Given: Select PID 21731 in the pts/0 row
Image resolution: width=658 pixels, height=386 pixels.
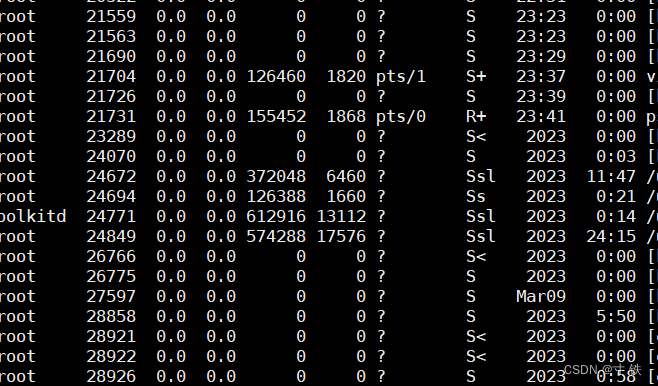Looking at the screenshot, I should (111, 116).
